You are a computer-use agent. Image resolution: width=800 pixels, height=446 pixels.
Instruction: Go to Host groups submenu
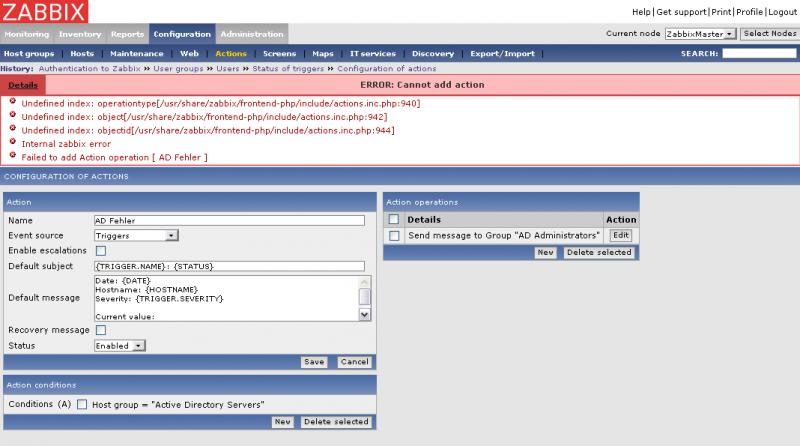point(29,54)
